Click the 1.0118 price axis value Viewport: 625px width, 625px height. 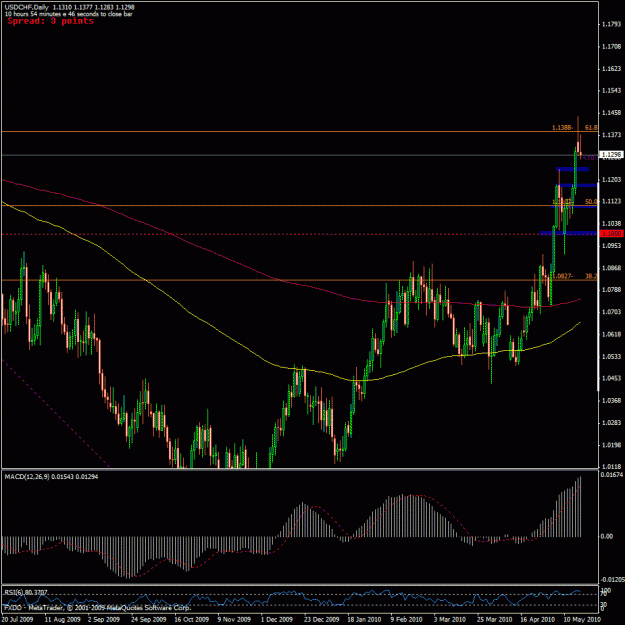611,466
